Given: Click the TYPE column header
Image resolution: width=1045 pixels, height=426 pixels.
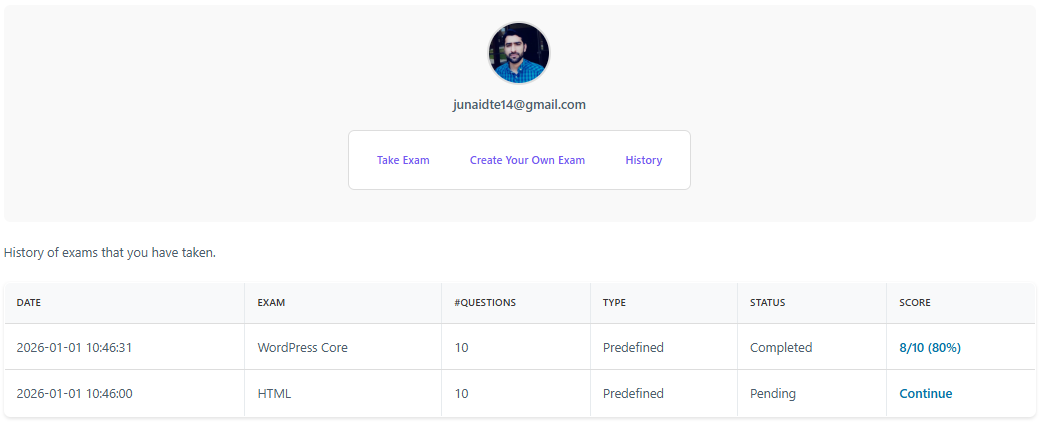Looking at the screenshot, I should pyautogui.click(x=614, y=302).
